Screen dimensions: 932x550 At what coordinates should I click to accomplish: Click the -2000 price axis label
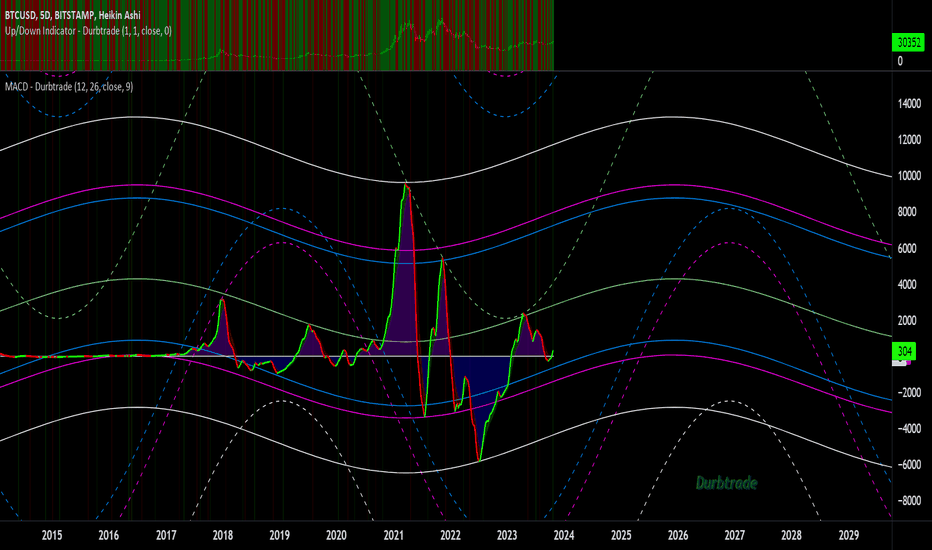(x=907, y=392)
